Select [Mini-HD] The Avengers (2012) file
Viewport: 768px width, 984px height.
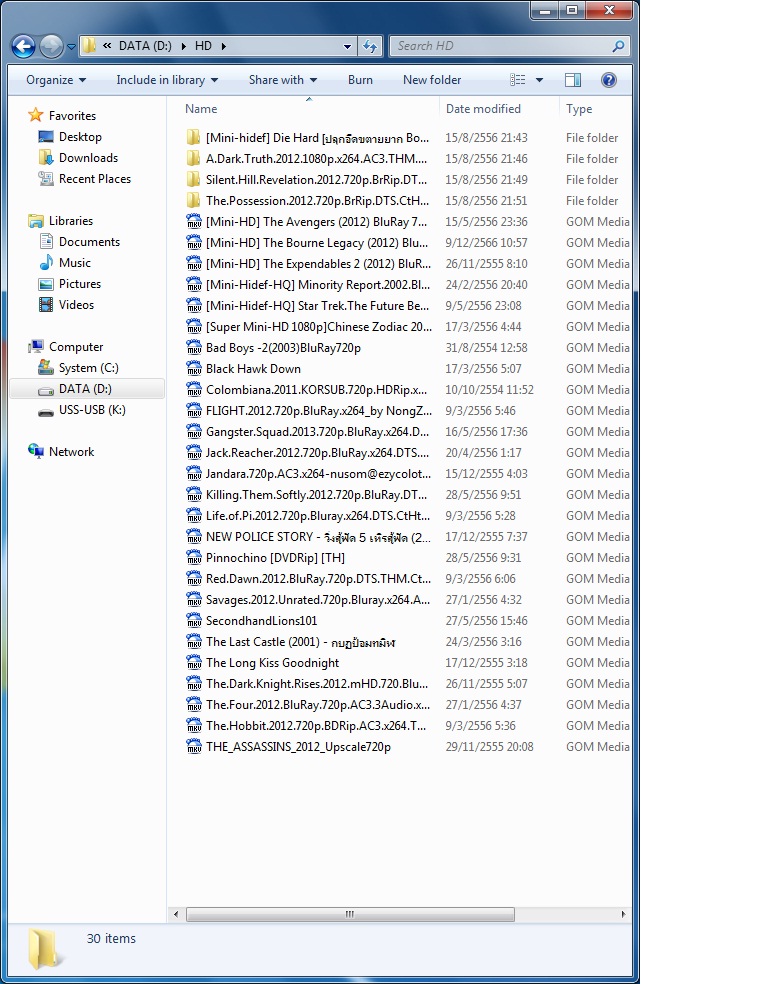[316, 222]
